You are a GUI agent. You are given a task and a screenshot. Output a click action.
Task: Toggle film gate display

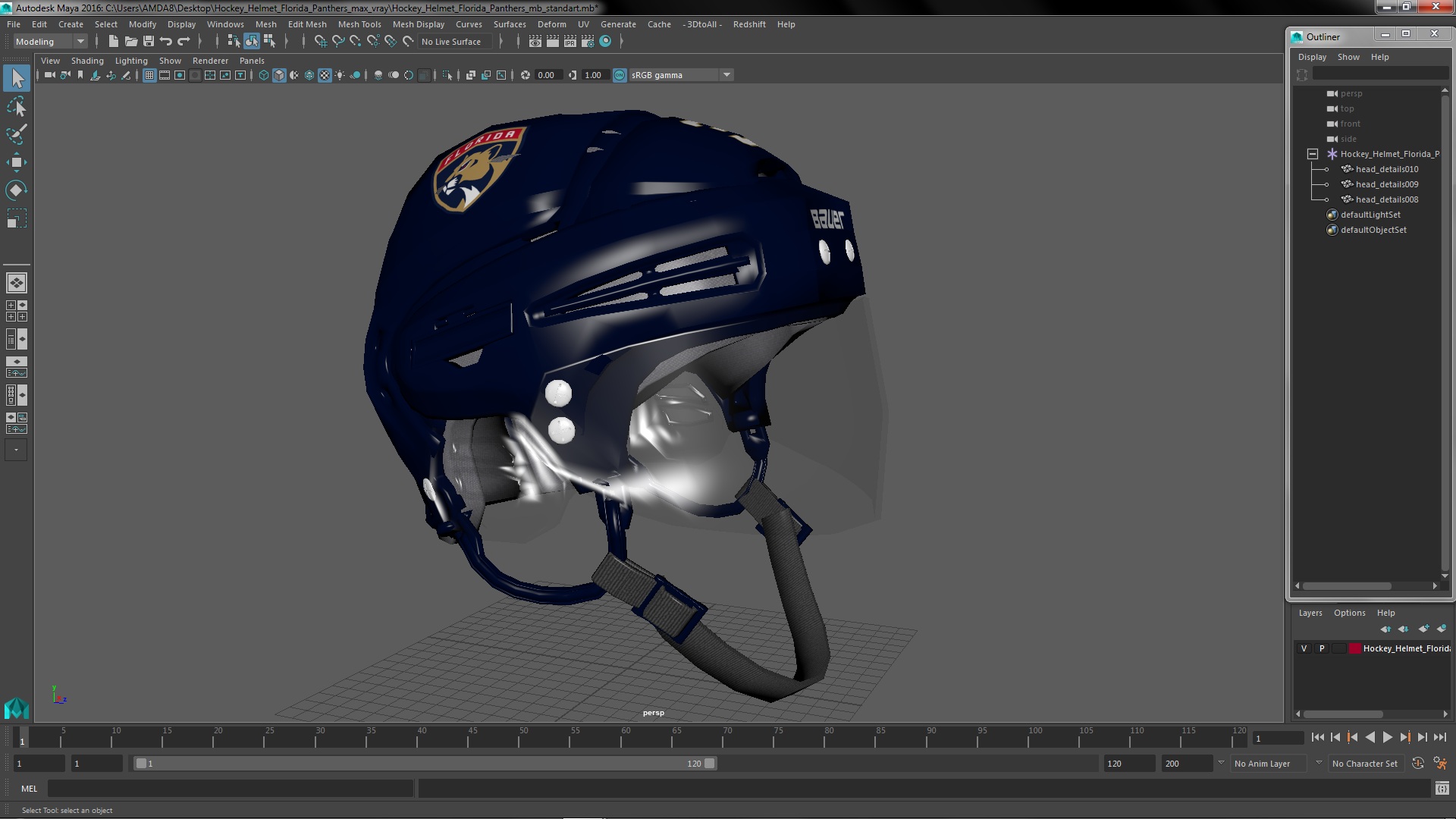coord(165,75)
